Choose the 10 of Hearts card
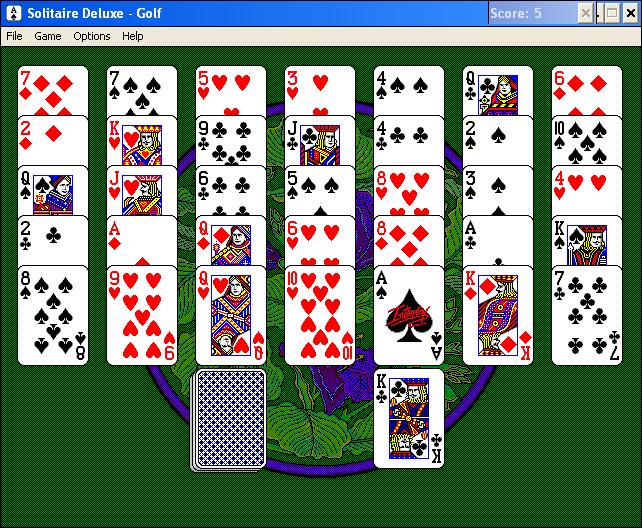Viewport: 642px width, 528px height. click(320, 315)
